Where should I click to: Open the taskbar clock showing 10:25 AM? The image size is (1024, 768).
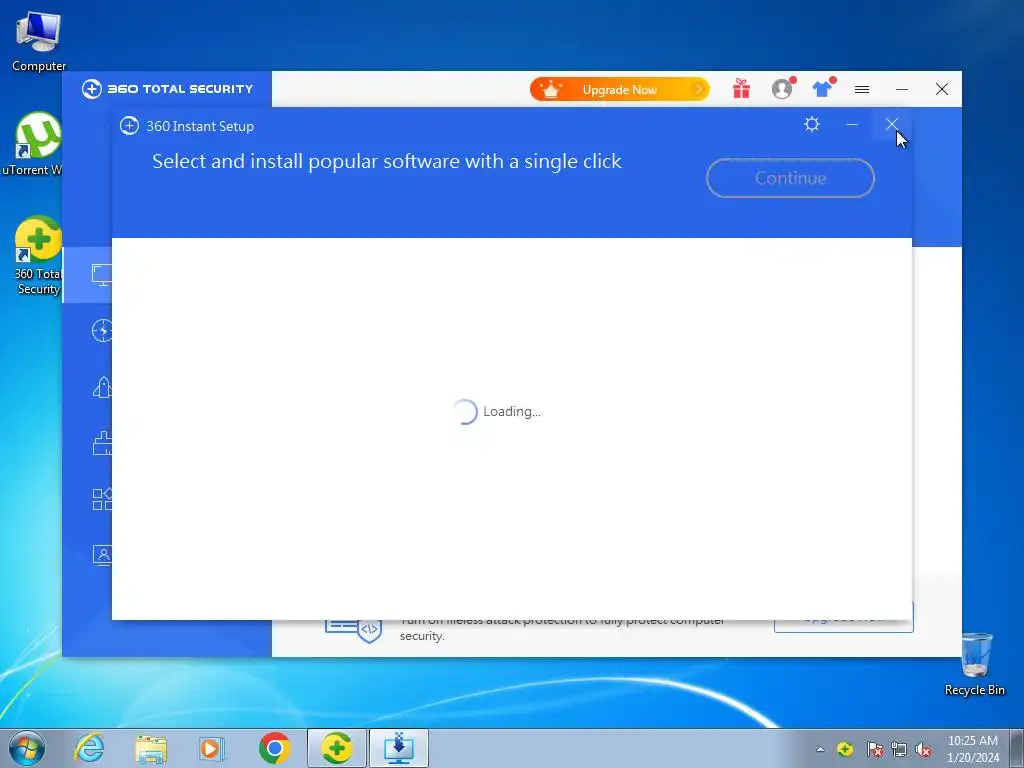point(972,749)
